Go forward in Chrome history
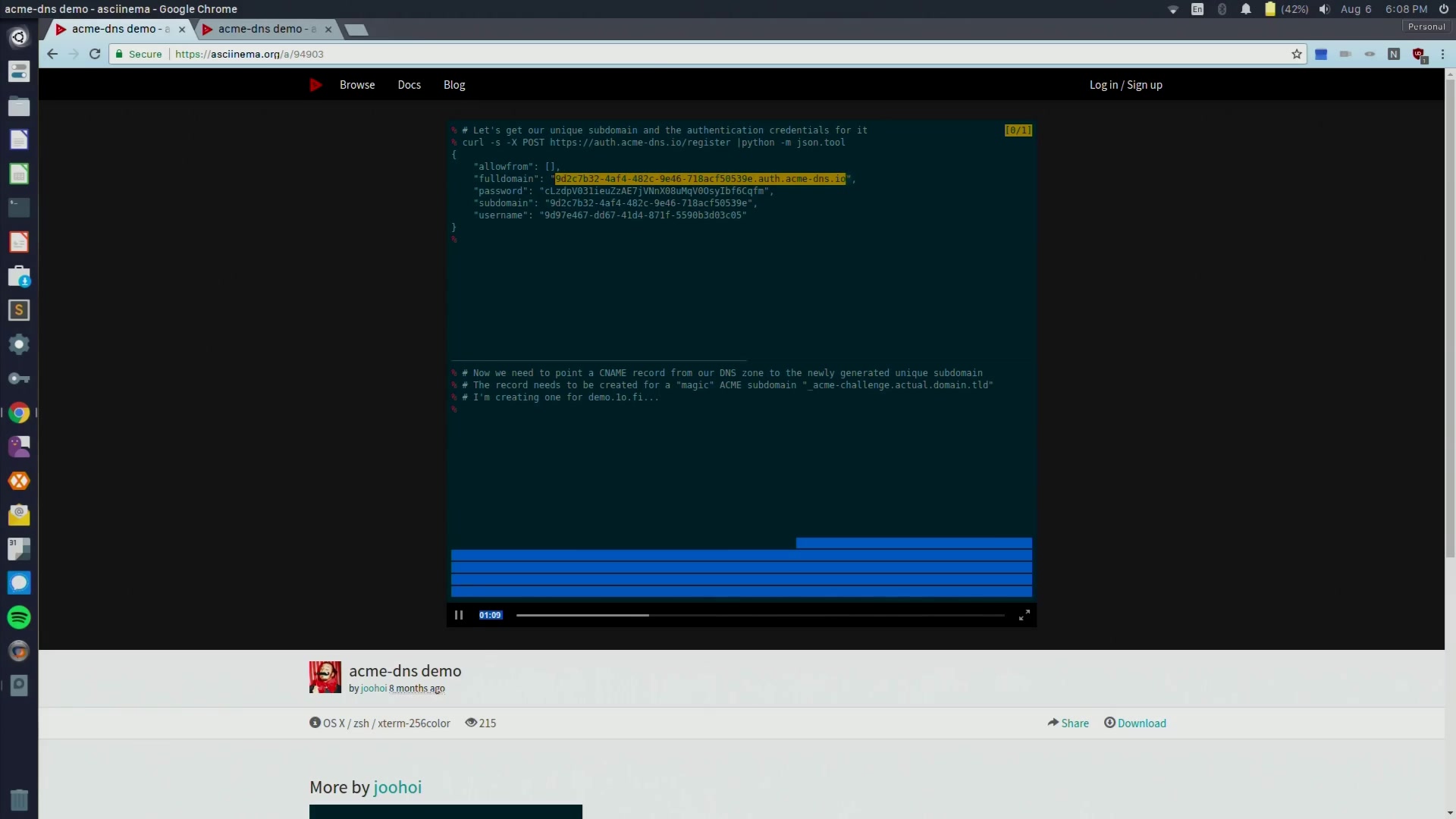This screenshot has height=819, width=1456. pos(74,54)
